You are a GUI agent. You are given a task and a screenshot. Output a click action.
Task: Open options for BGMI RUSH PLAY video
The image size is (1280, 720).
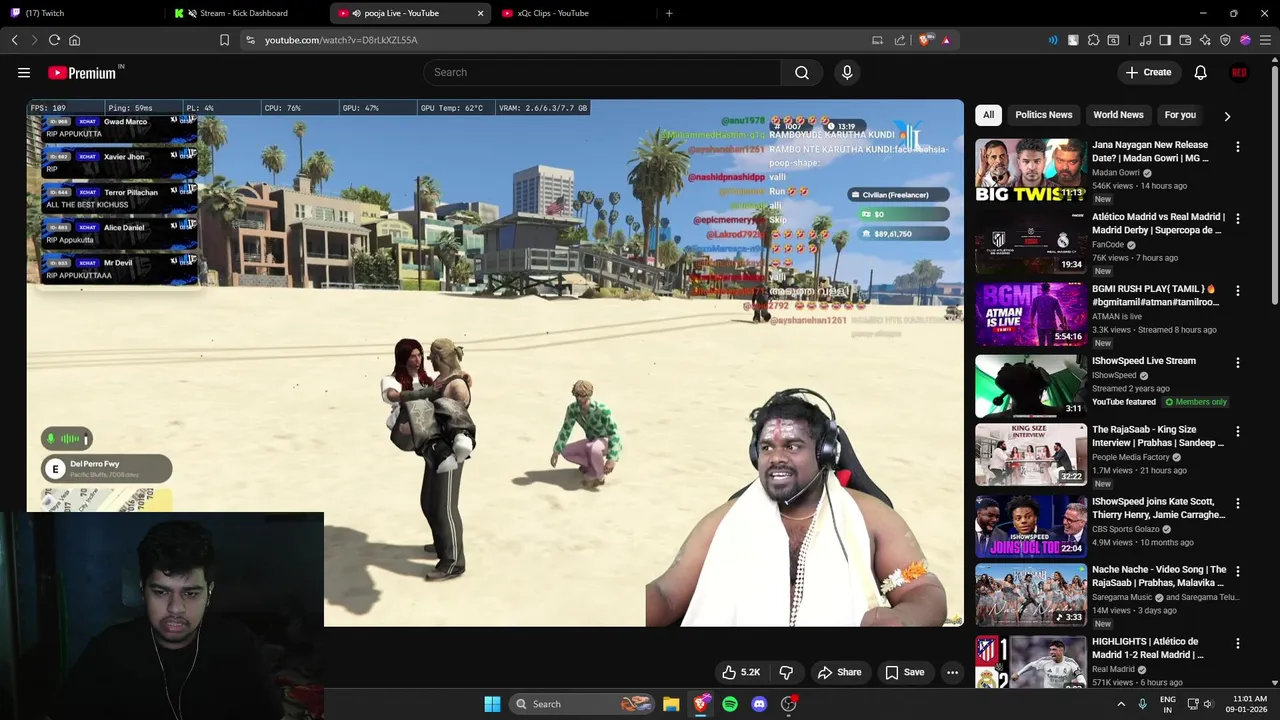click(x=1238, y=291)
